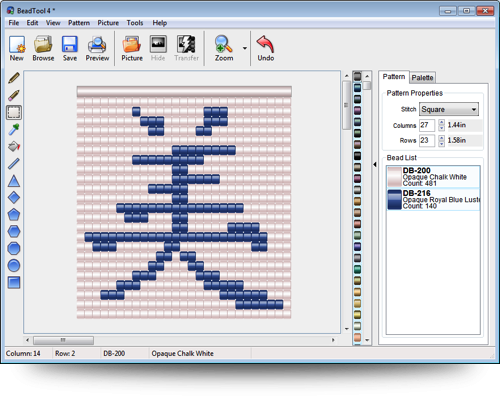Select the Pencil drawing tool

14,78
